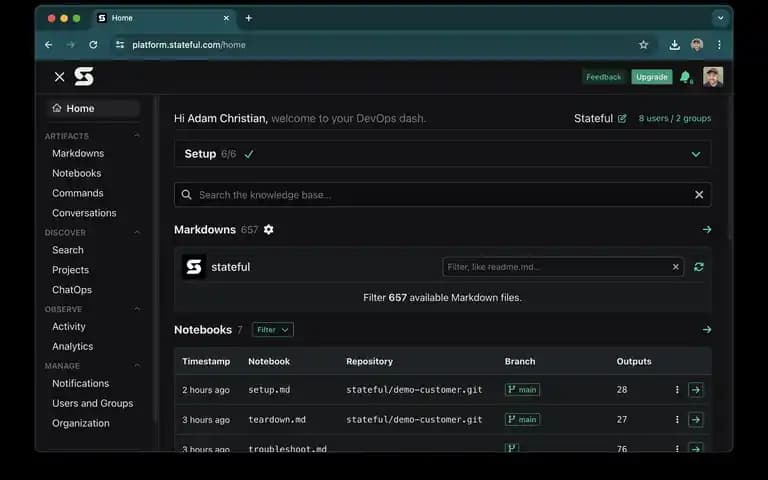Open setup.md notebook arrow button
The width and height of the screenshot is (768, 480).
[696, 390]
